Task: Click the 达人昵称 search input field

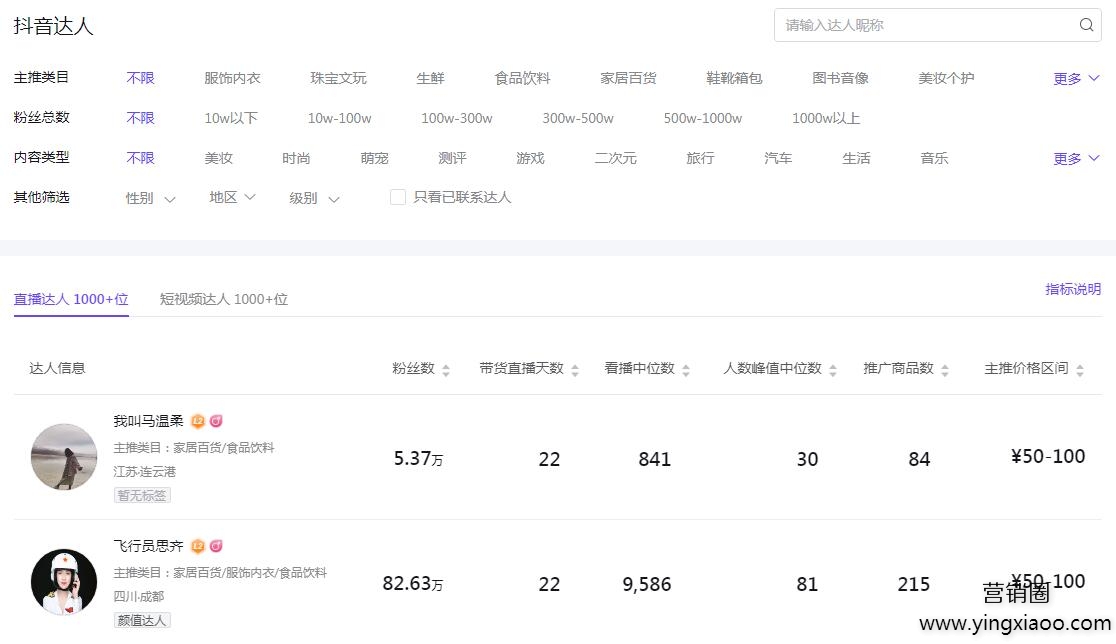Action: click(925, 25)
